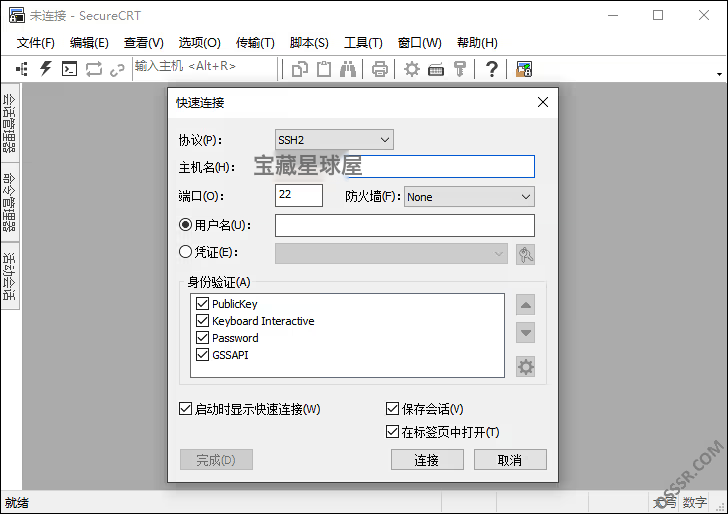Move authentication method down with arrow button
Screen dimensions: 728x514
coord(526,333)
